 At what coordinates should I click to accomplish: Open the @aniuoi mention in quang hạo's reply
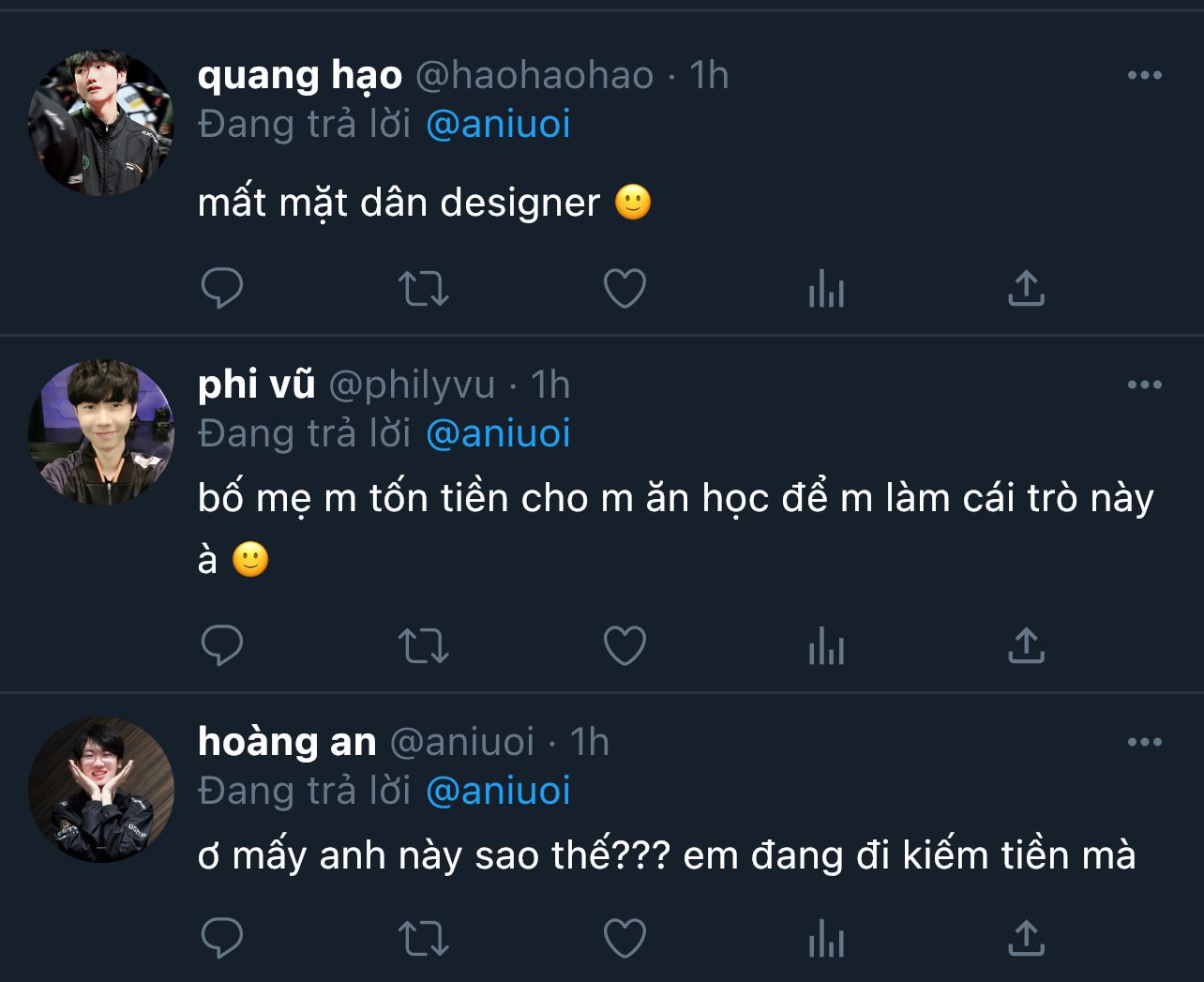[x=498, y=125]
